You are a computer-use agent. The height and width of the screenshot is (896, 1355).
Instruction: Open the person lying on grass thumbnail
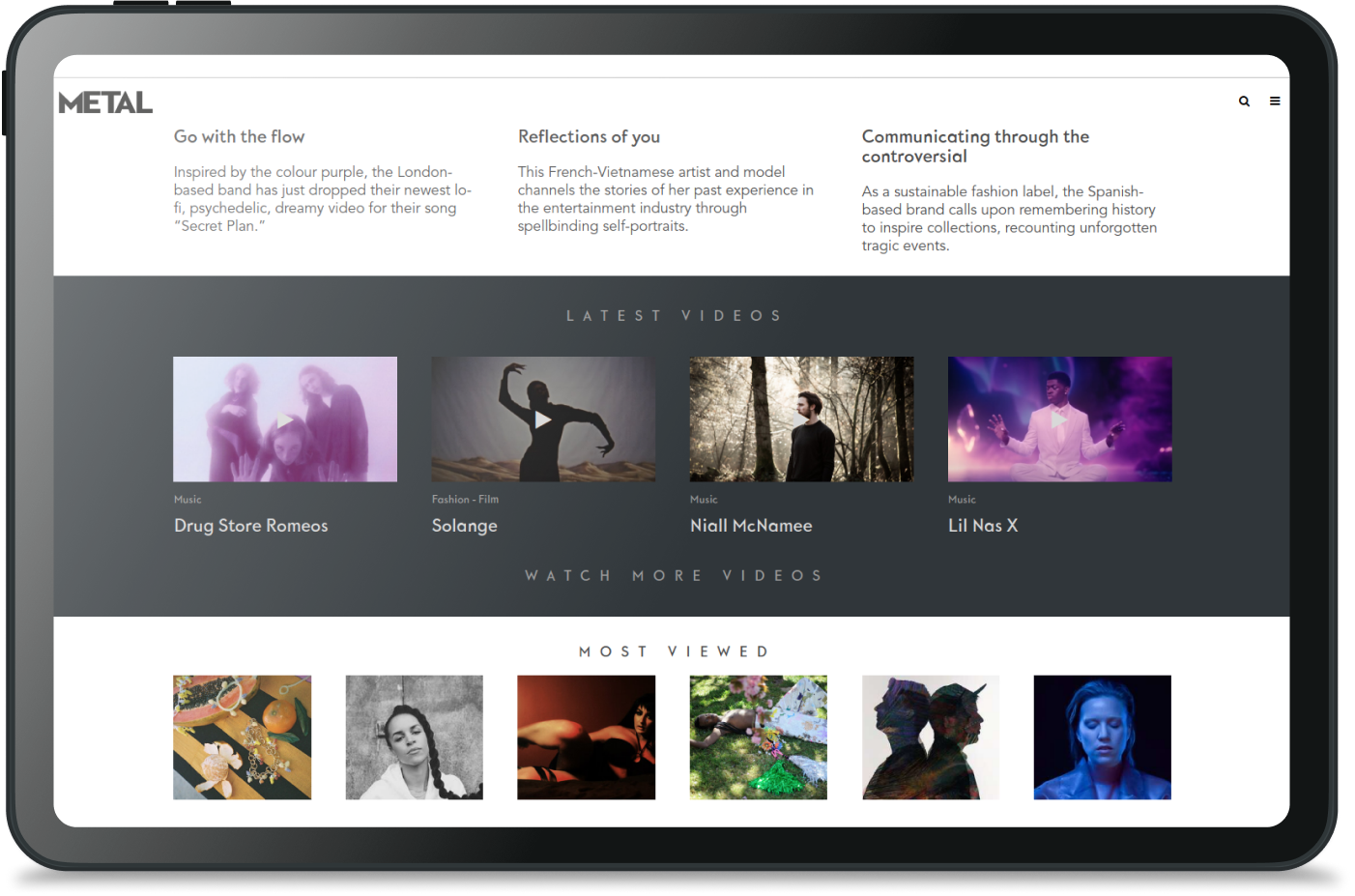758,737
